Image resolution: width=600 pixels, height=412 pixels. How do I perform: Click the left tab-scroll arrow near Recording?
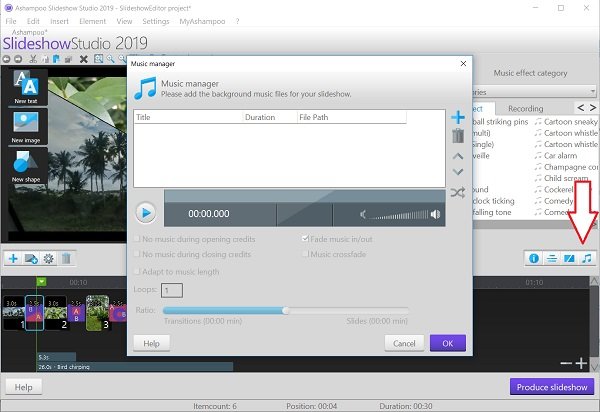click(580, 108)
